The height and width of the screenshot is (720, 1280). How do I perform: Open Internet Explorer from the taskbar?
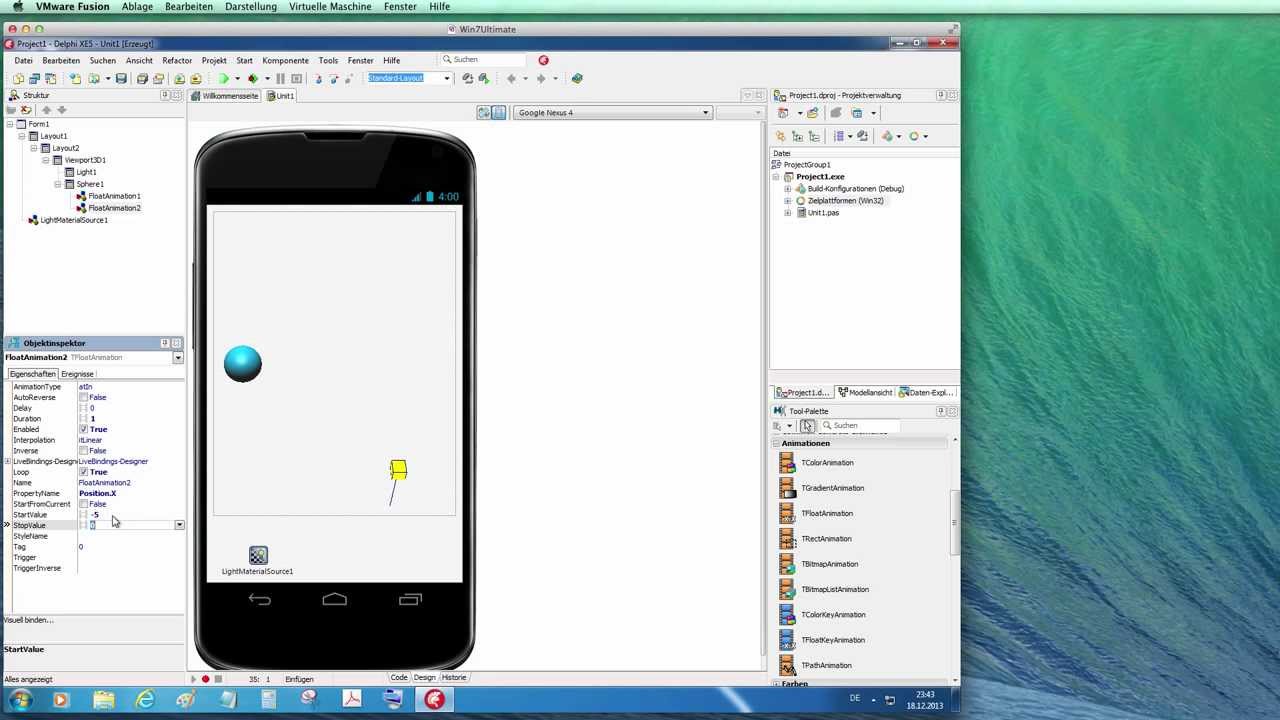145,700
